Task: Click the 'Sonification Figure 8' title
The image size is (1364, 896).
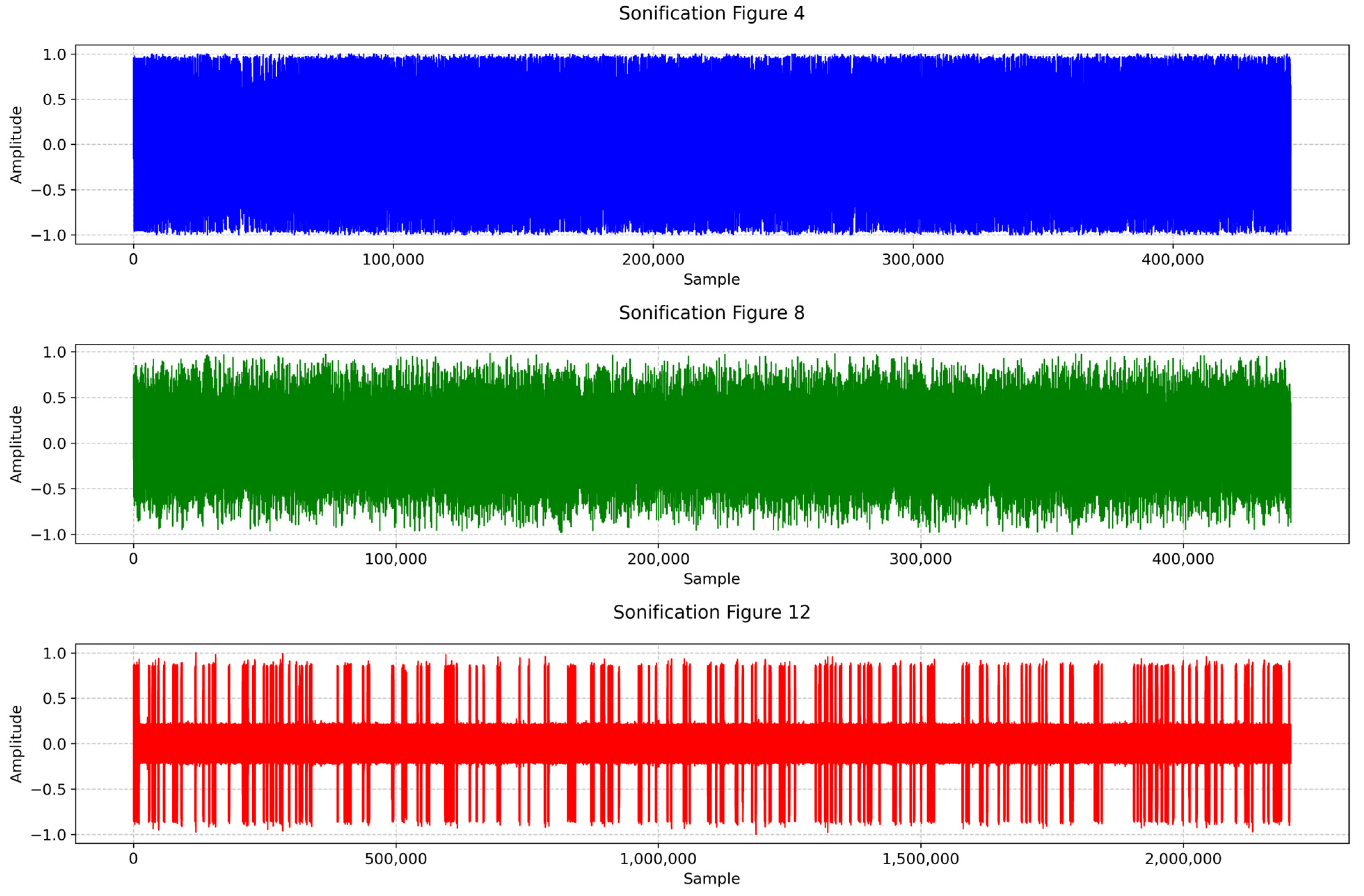Action: coord(711,313)
